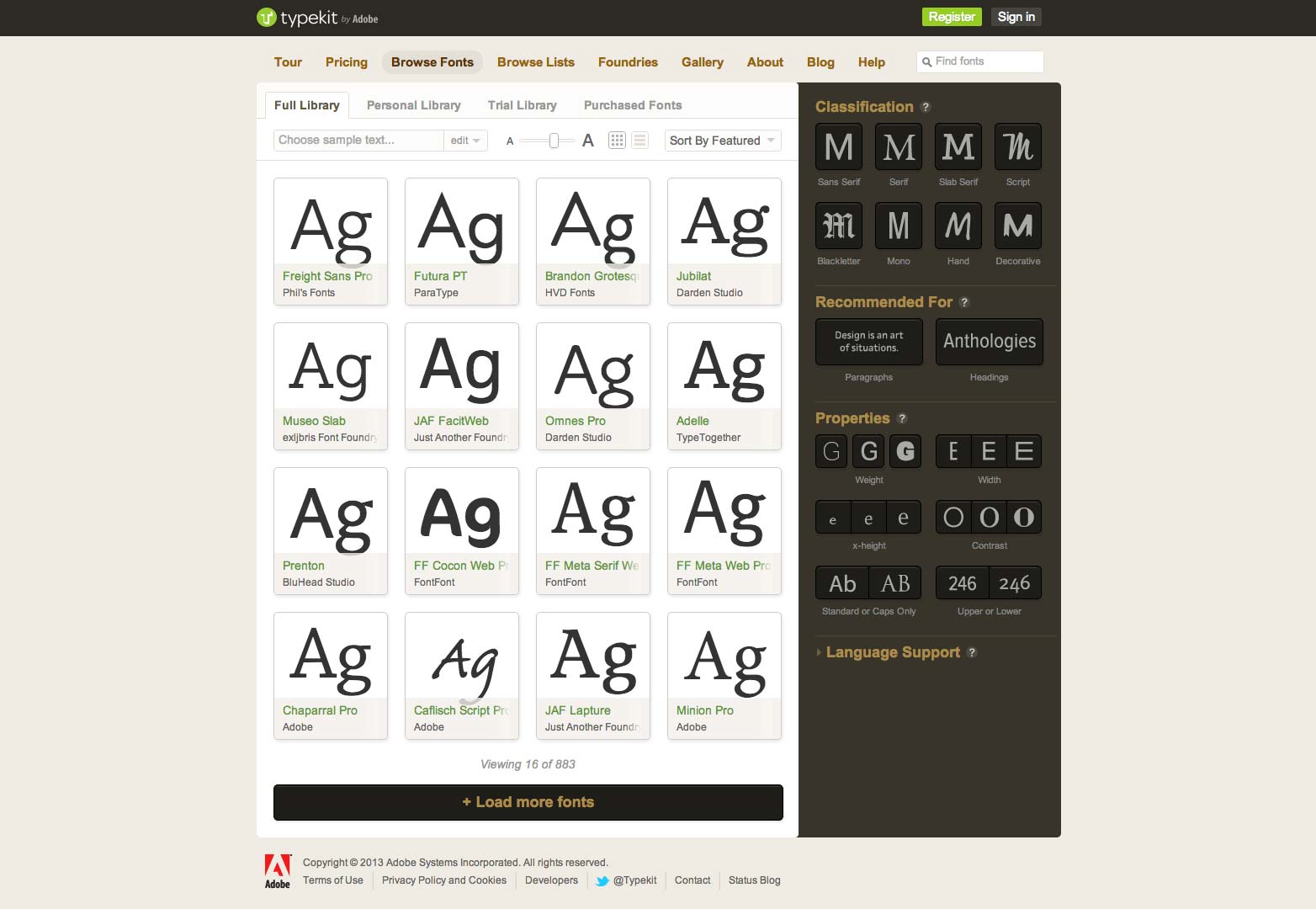Screen dimensions: 1316x909
Task: Open the Foundries nav item
Action: click(628, 62)
